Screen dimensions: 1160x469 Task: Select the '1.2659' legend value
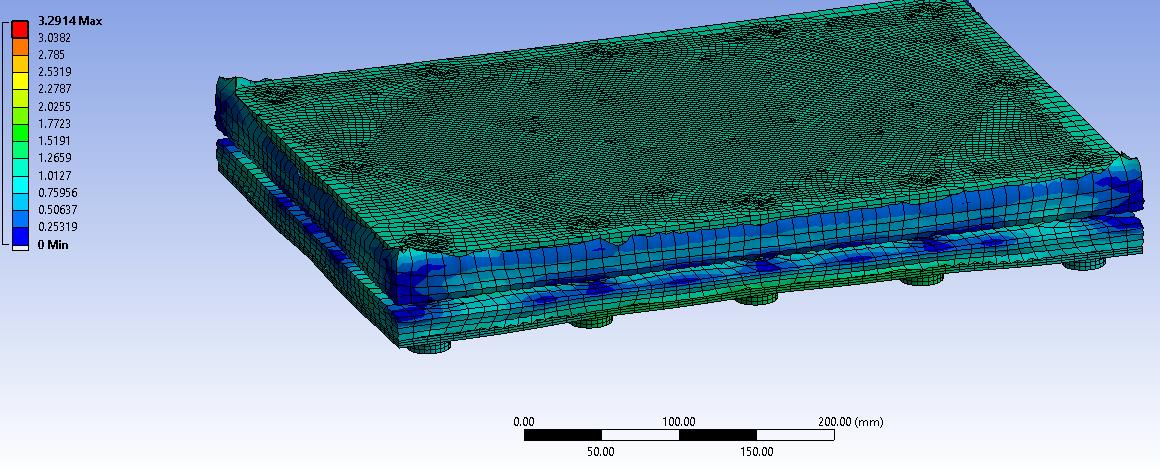point(55,158)
